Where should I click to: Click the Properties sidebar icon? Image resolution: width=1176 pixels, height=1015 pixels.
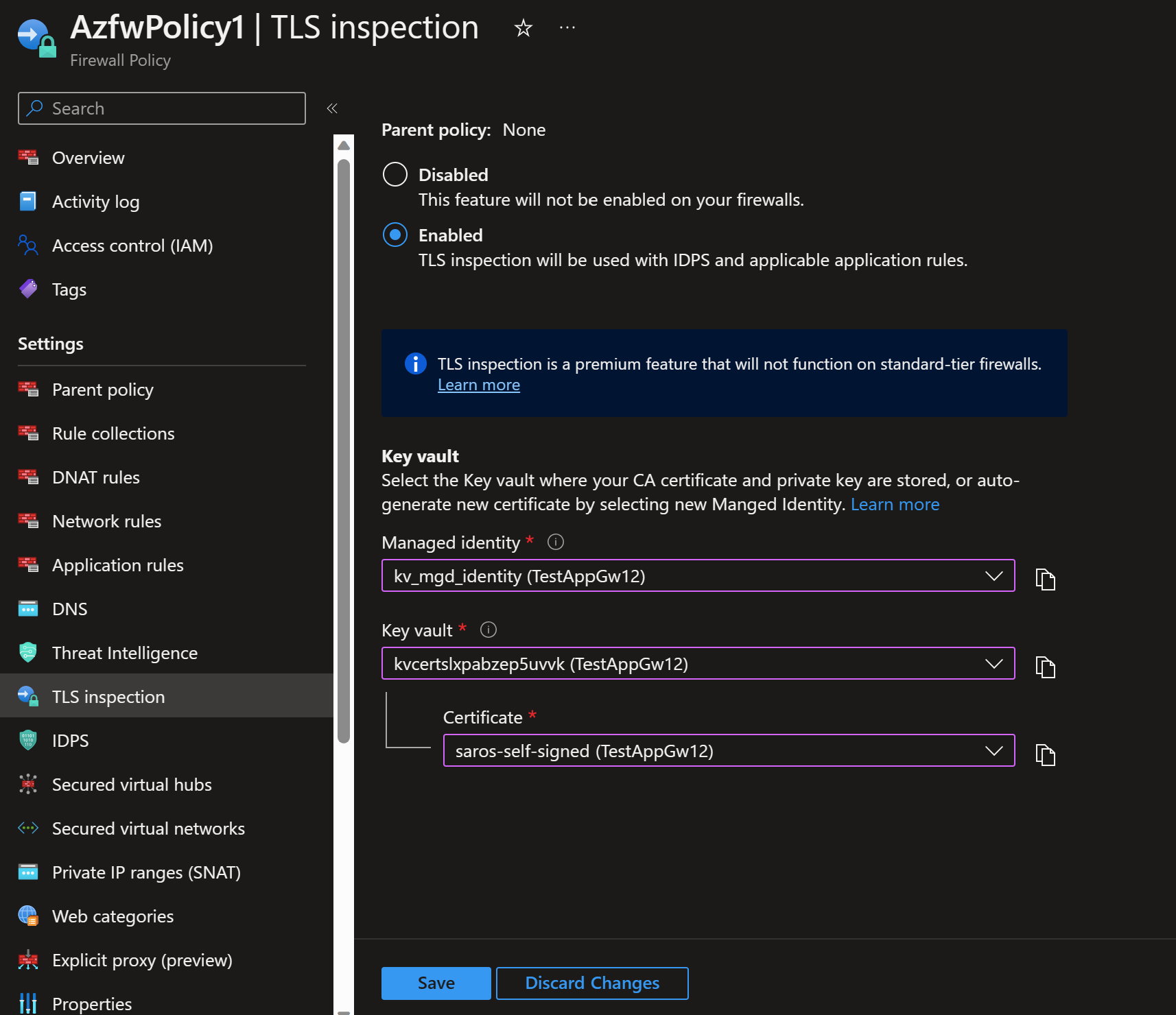point(28,1003)
